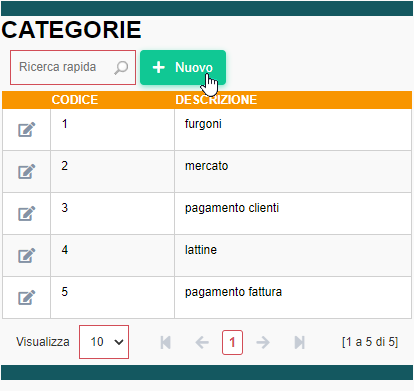Create a new category with Nuovo
The width and height of the screenshot is (414, 391).
(183, 67)
